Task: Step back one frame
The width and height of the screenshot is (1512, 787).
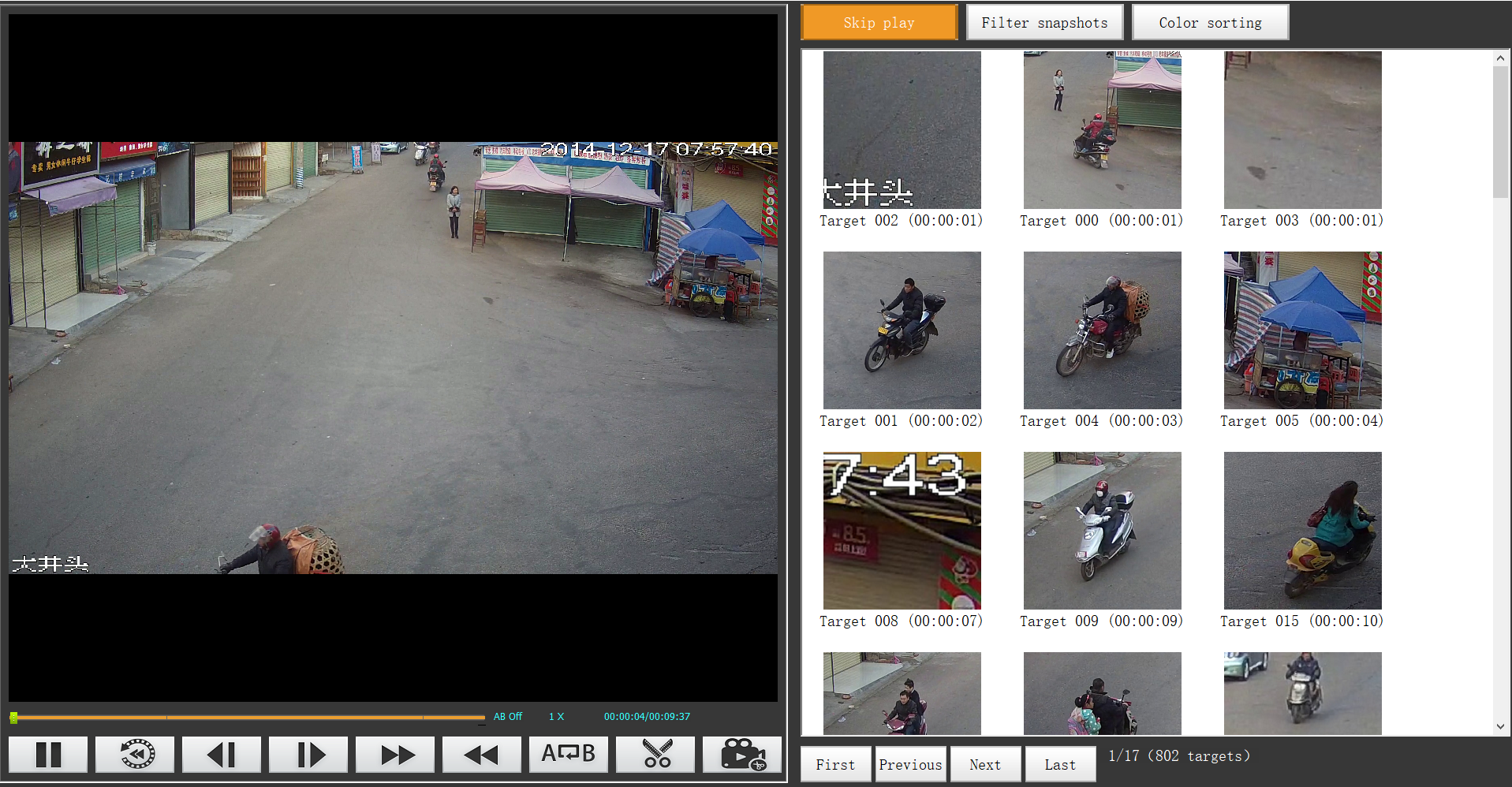Action: tap(222, 755)
